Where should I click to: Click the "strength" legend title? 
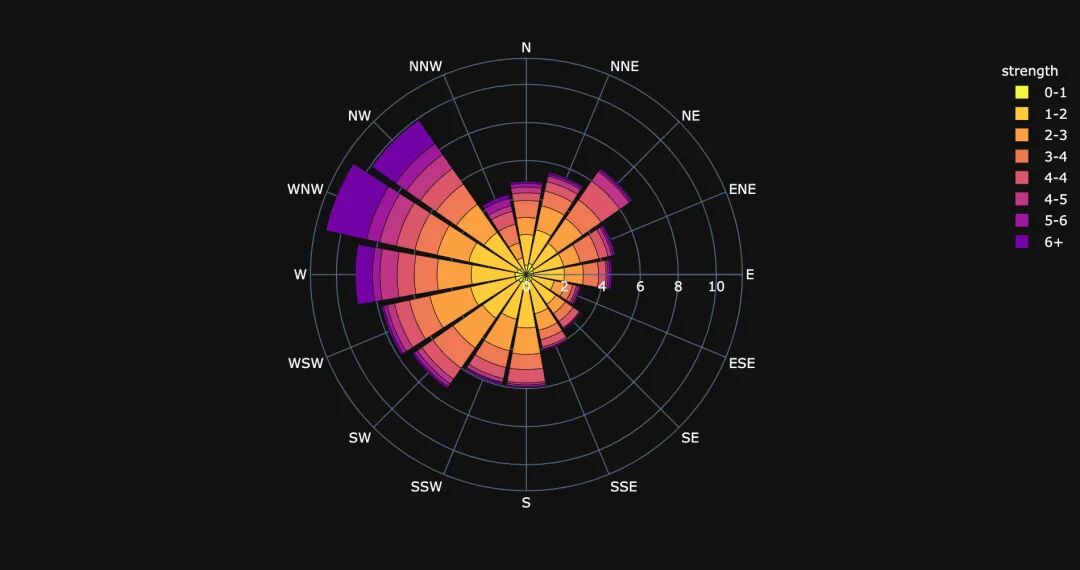click(1029, 71)
